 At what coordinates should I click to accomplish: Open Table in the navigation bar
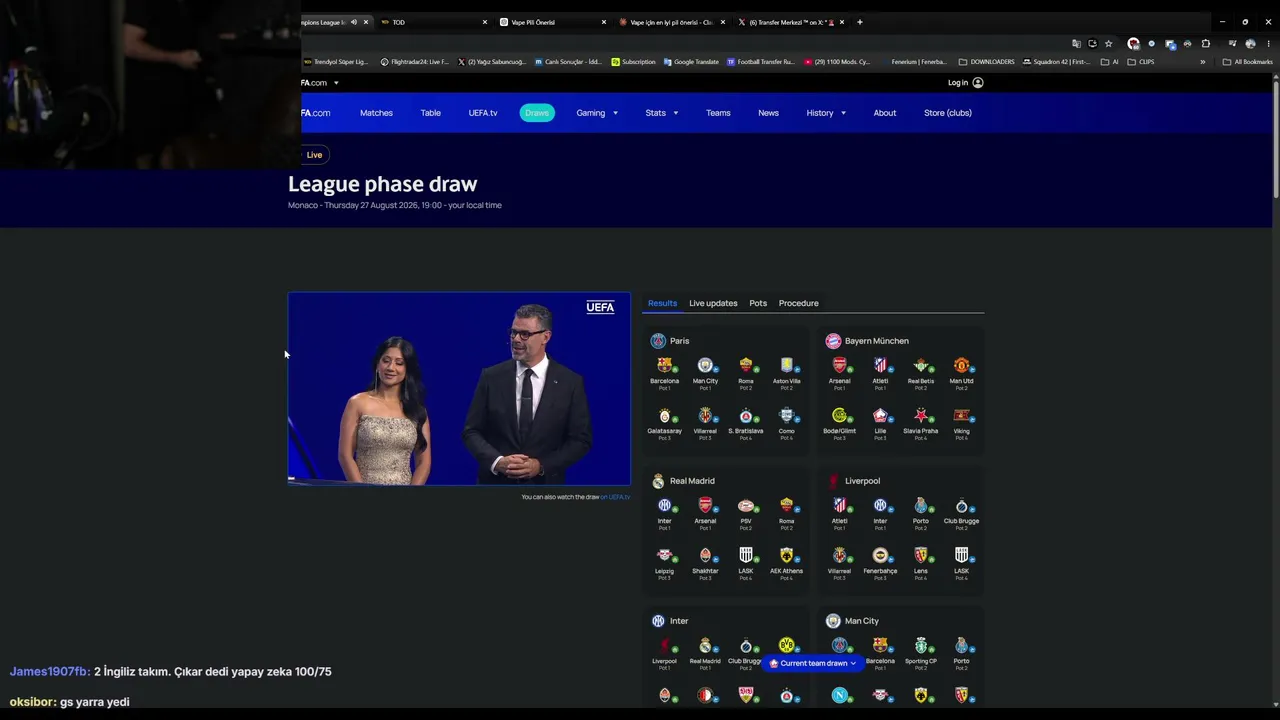coord(430,113)
